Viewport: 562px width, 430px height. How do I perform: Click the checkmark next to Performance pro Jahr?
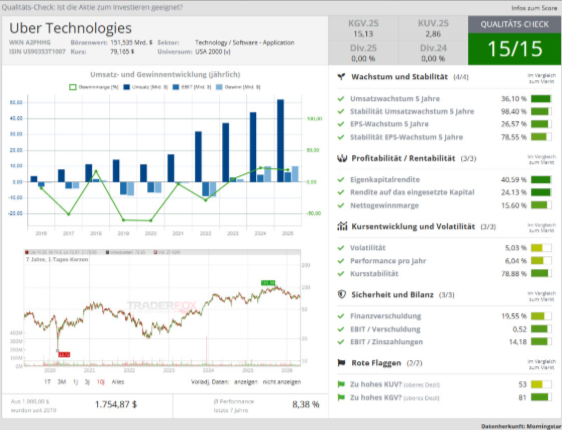click(341, 261)
